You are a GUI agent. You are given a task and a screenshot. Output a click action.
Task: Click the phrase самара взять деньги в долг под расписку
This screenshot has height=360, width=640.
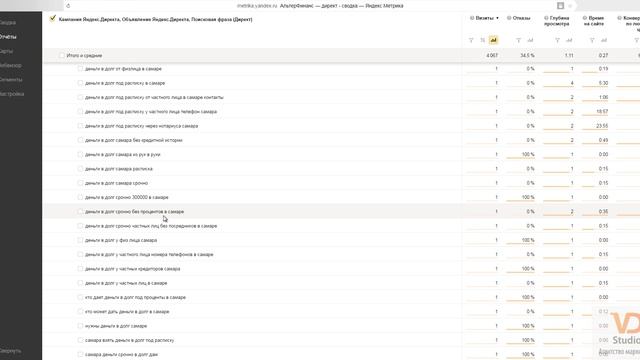(x=129, y=340)
